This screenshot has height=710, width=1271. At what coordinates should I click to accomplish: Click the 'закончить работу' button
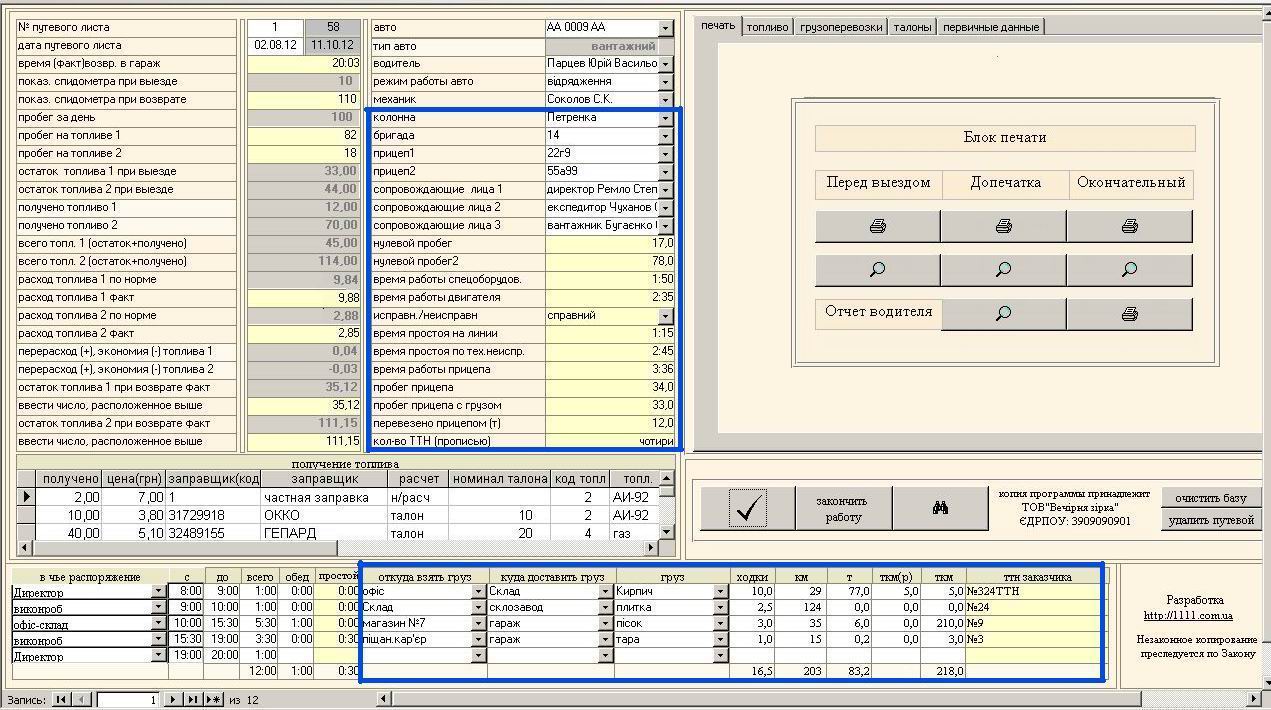tap(843, 509)
